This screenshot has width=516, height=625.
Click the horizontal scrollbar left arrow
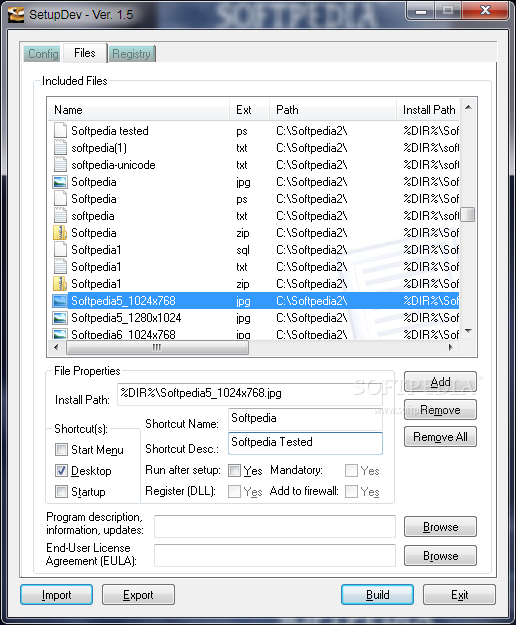point(56,348)
